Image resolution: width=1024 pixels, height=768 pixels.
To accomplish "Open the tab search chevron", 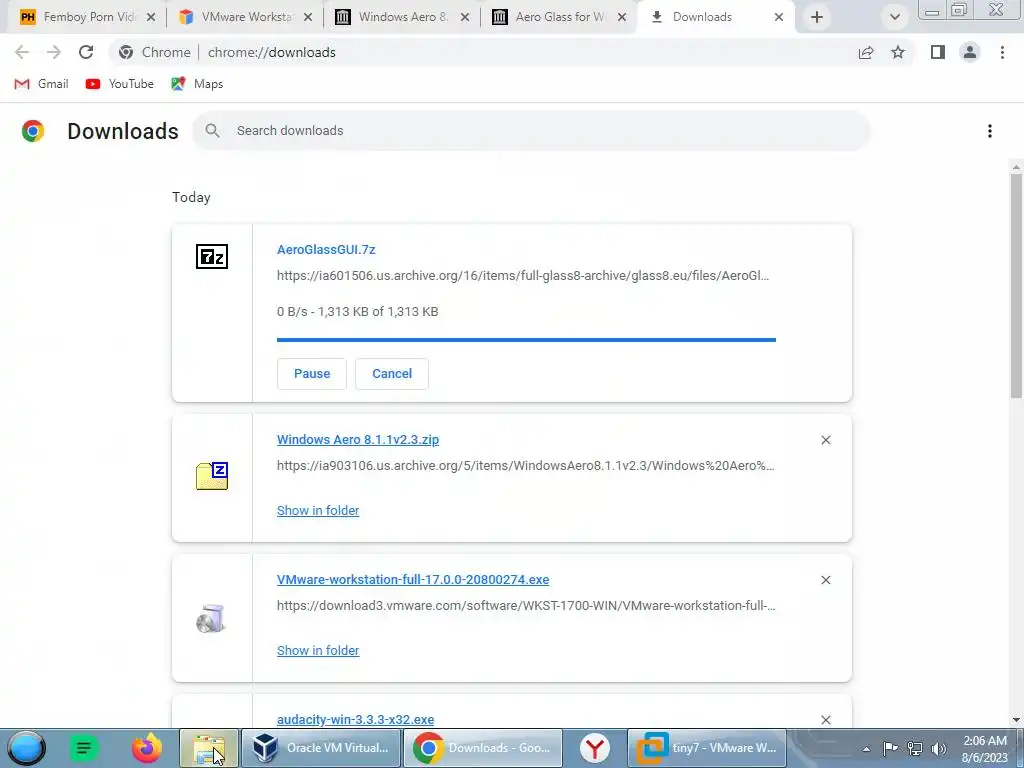I will click(x=895, y=17).
